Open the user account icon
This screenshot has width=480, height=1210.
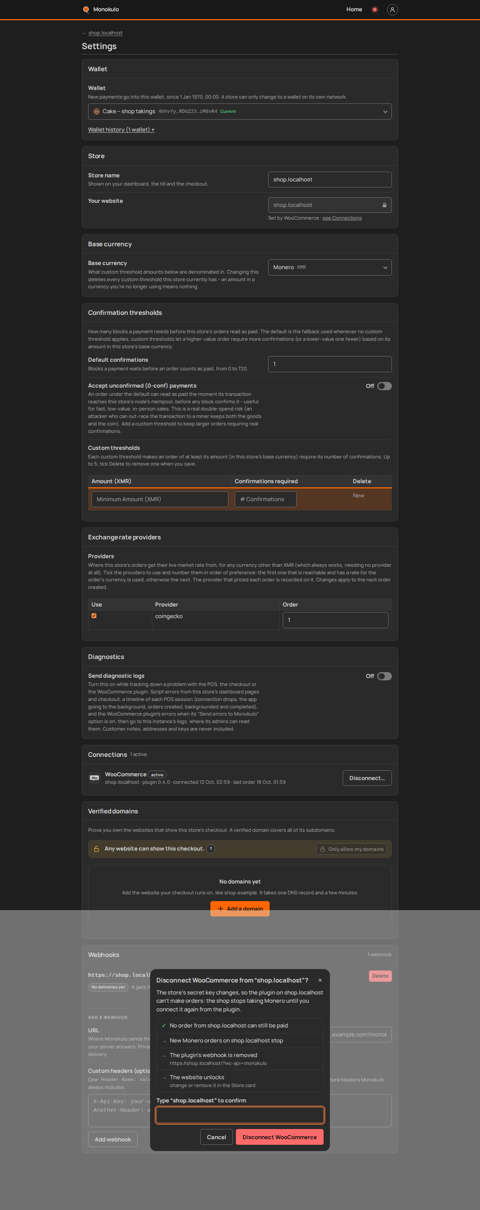tap(392, 9)
